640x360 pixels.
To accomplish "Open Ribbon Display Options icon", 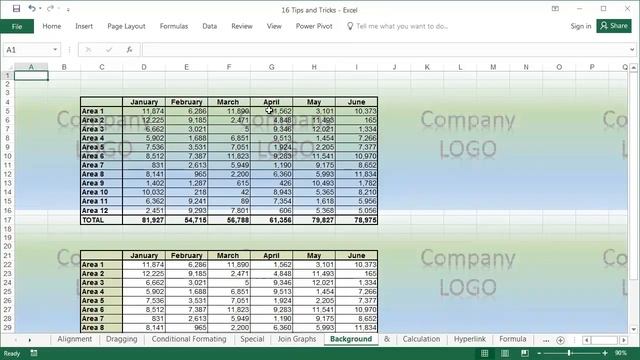I will [x=555, y=9].
